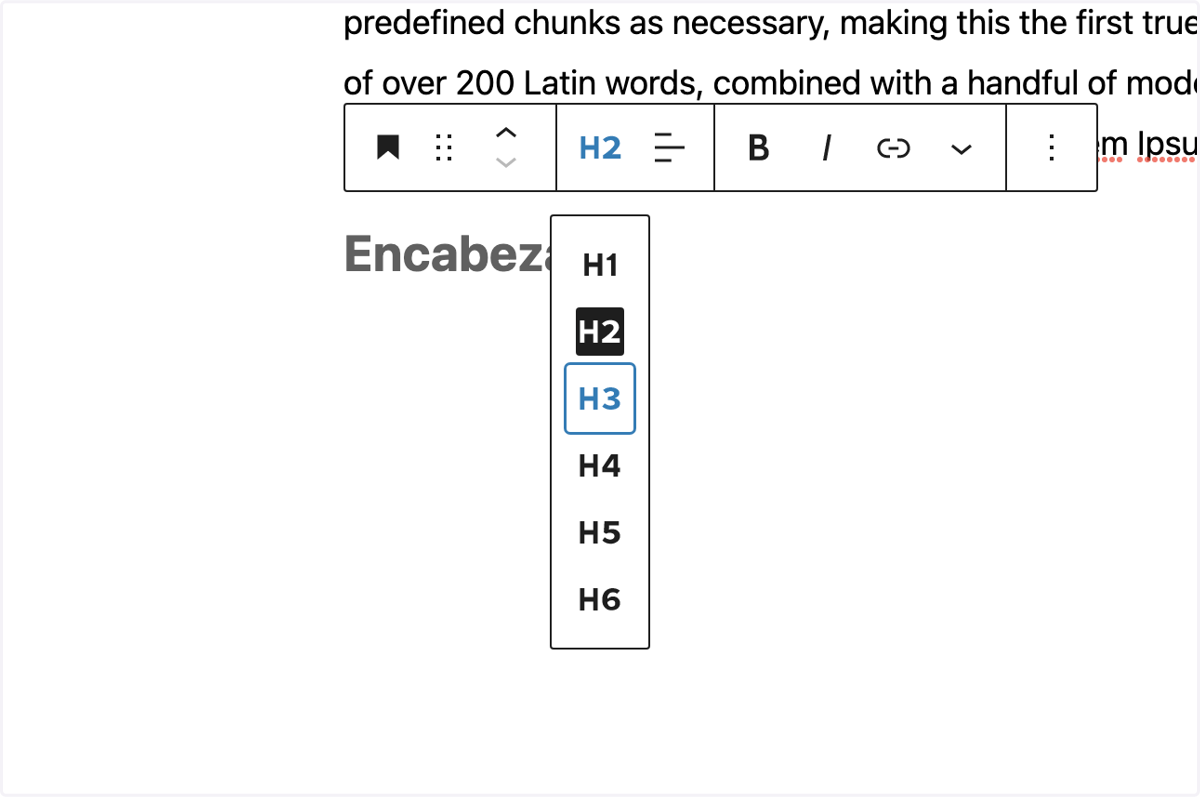This screenshot has width=1200, height=797.
Task: Click the Heading block type bookmark icon
Action: click(388, 148)
